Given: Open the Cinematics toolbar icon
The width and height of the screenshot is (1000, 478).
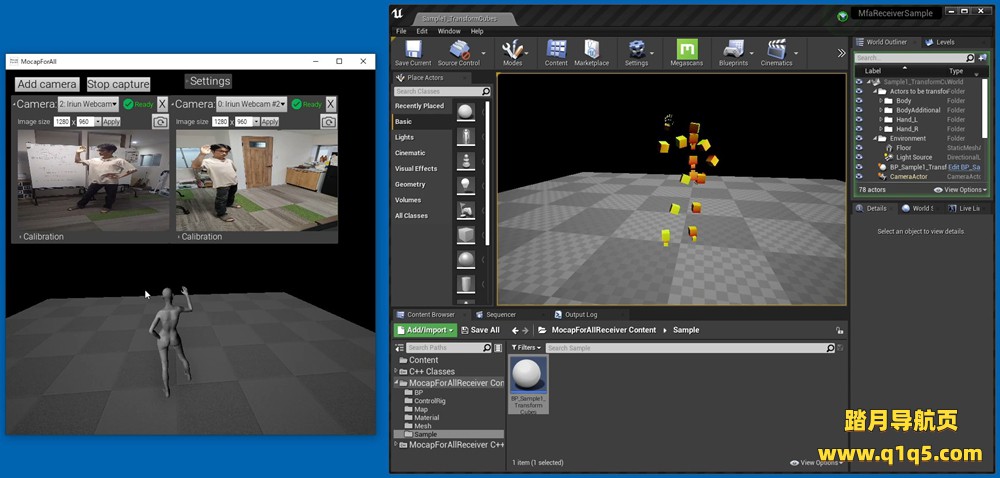Looking at the screenshot, I should [x=776, y=51].
